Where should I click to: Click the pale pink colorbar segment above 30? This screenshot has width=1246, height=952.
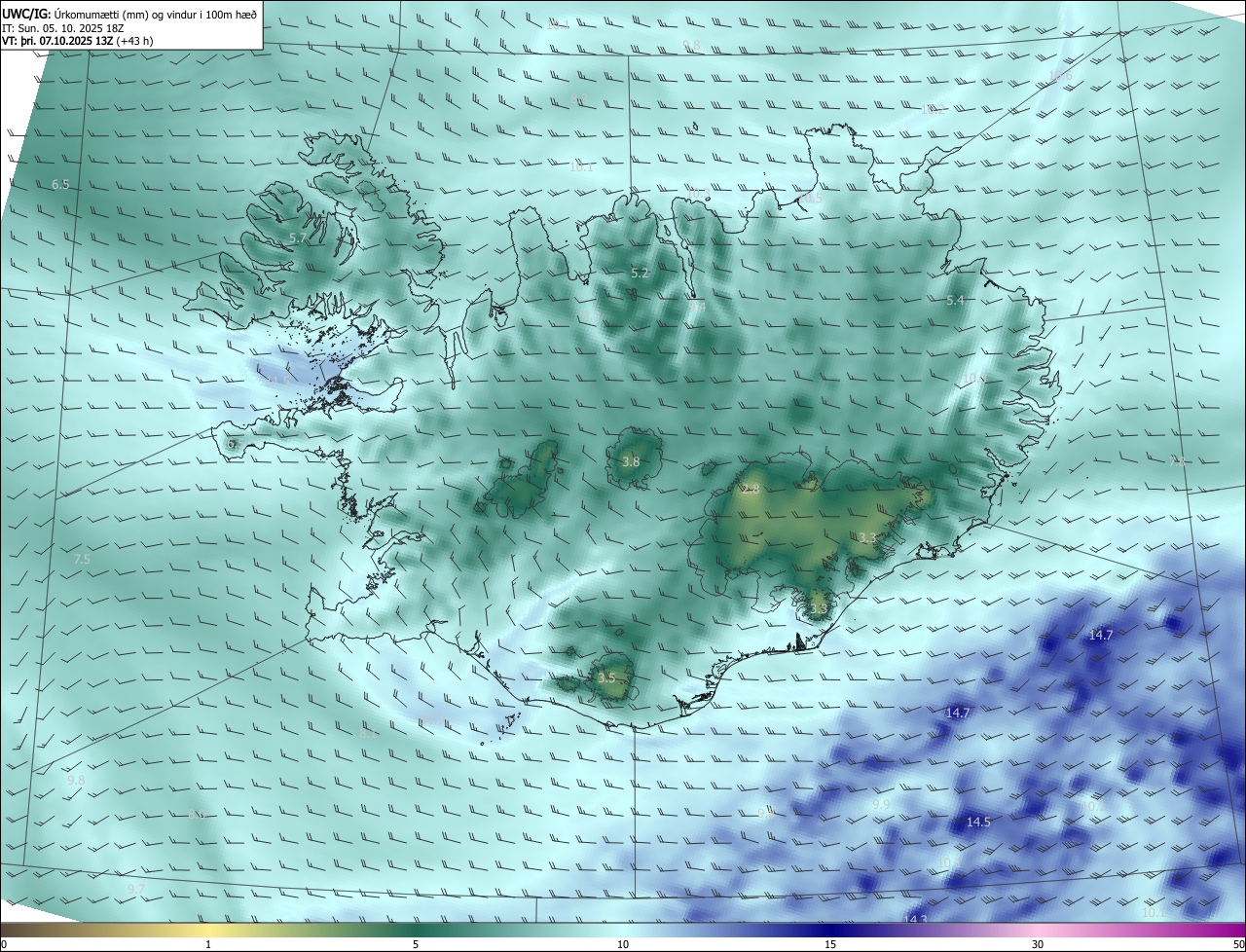[1038, 930]
